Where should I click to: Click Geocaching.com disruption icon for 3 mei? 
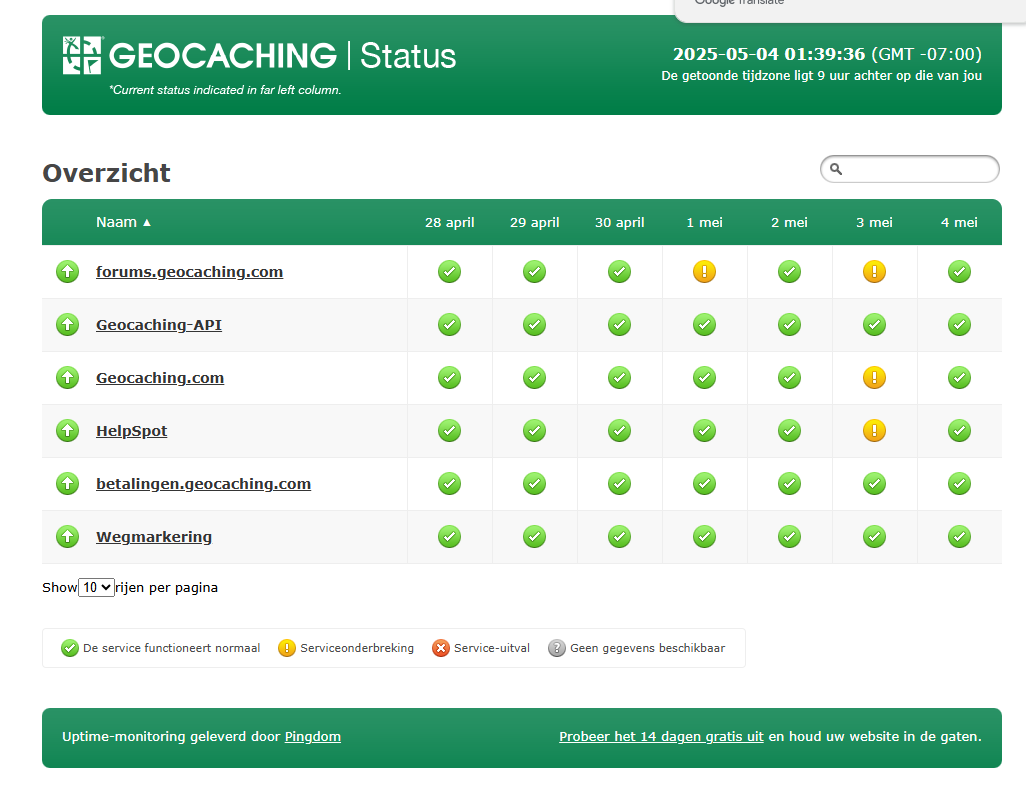[x=874, y=378]
